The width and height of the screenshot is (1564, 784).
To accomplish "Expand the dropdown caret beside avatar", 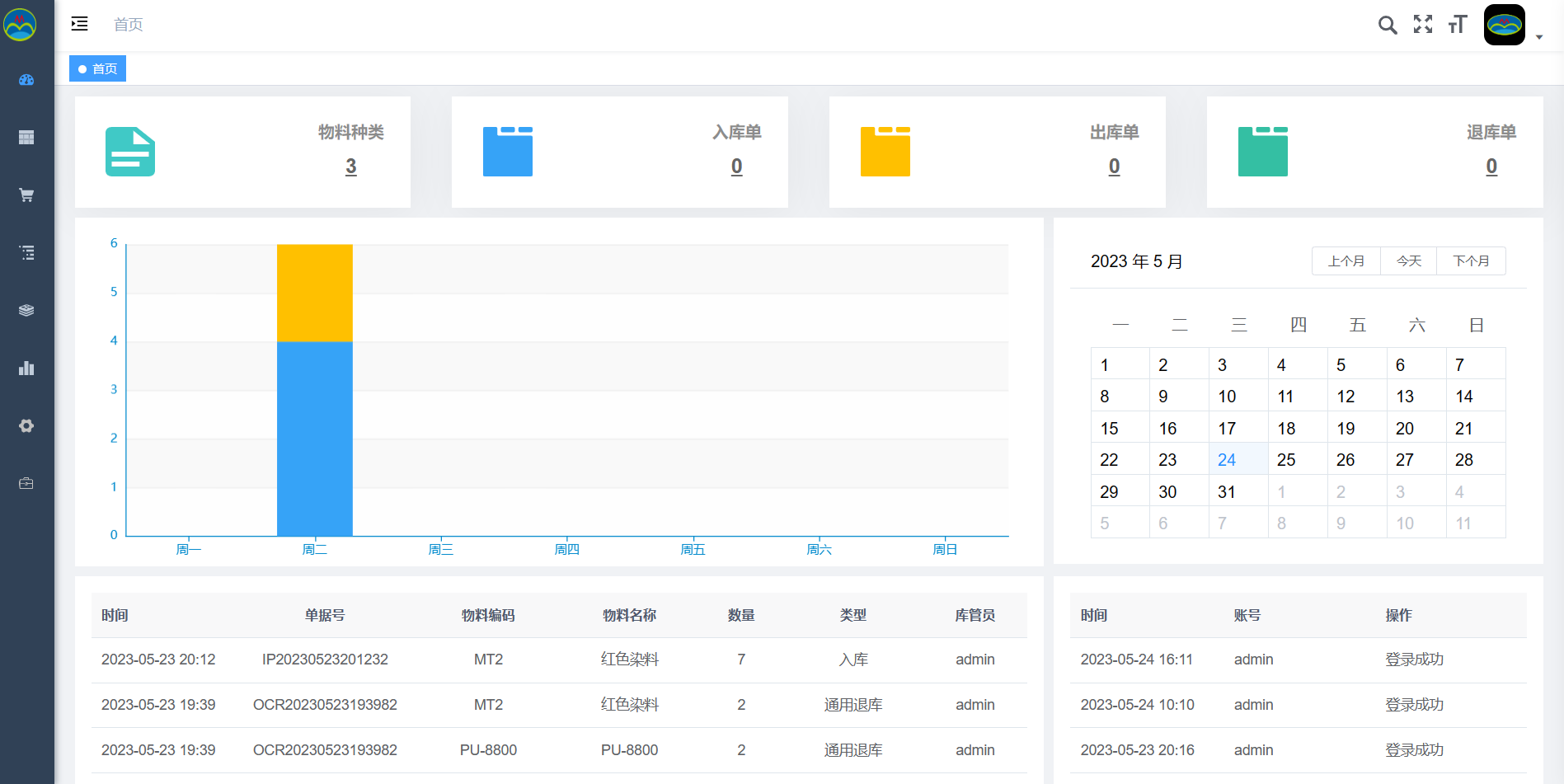I will [1539, 37].
